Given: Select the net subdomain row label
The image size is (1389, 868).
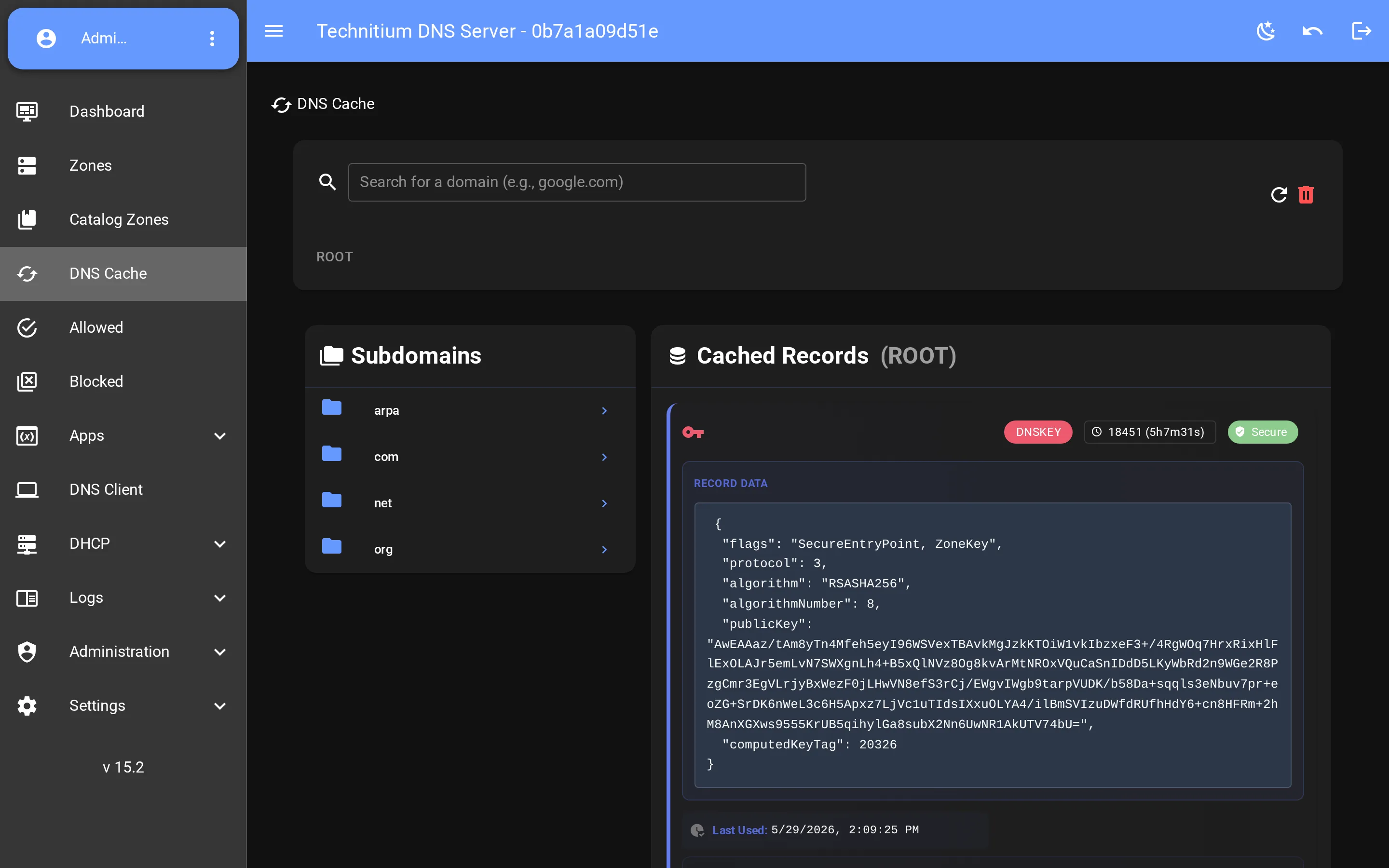Looking at the screenshot, I should [383, 503].
